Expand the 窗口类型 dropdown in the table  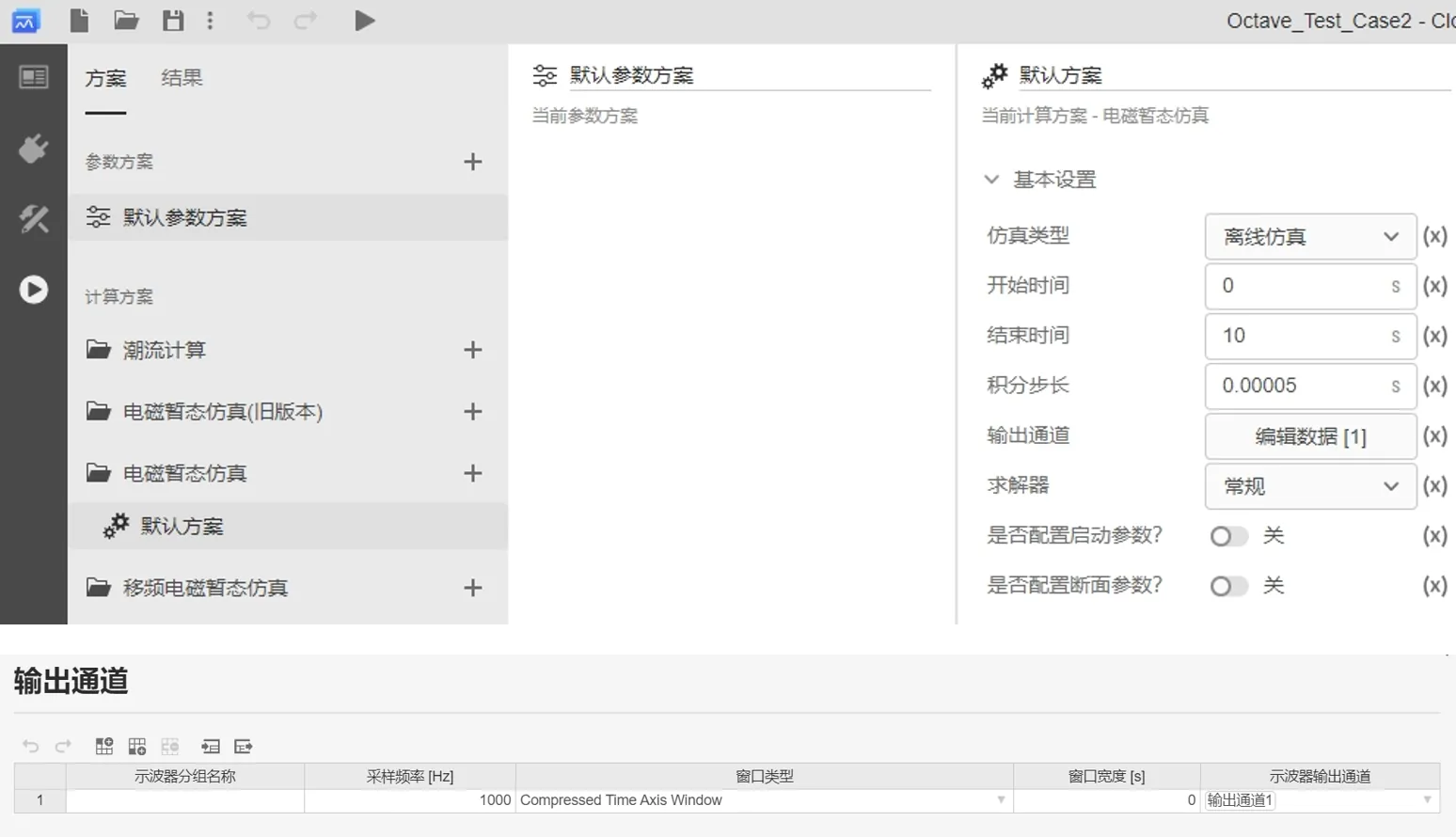(x=1000, y=800)
